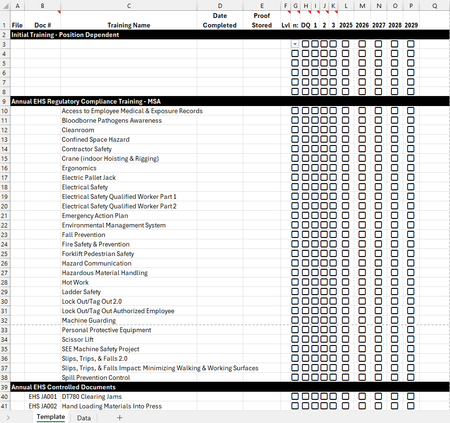The width and height of the screenshot is (450, 423).
Task: Check the 2026 box for Scissor Lift
Action: (x=362, y=339)
